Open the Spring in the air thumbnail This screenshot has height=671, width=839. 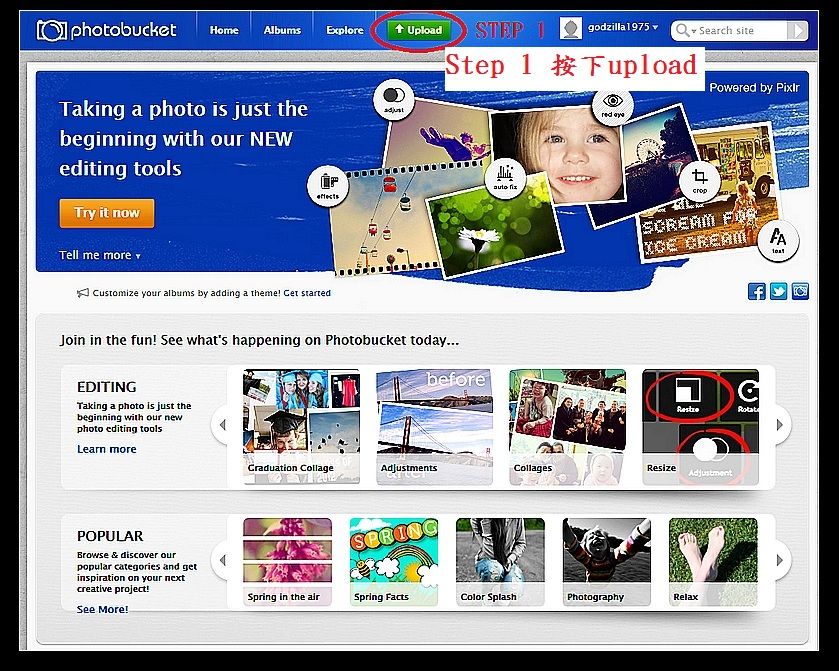tap(287, 562)
